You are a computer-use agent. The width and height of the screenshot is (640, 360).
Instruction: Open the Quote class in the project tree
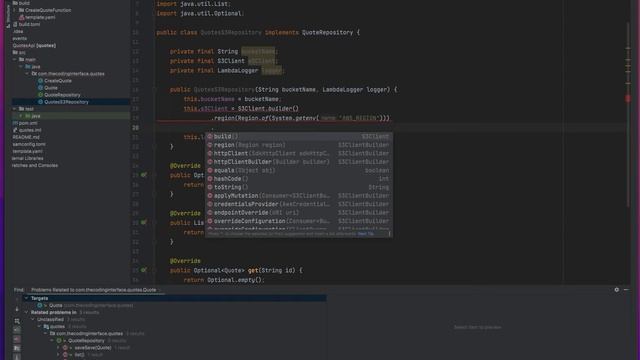point(51,88)
